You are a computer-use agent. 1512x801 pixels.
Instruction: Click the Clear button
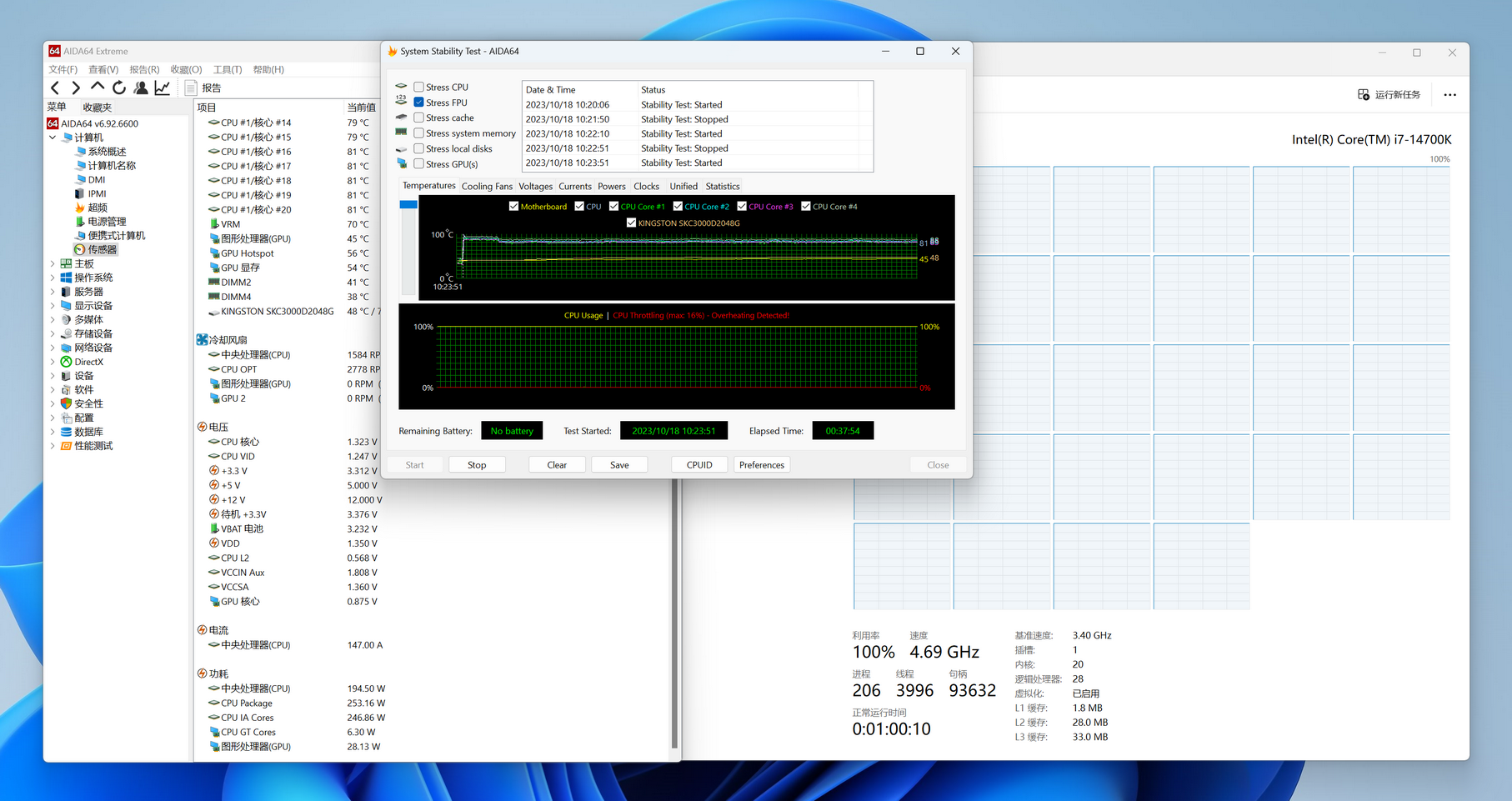557,465
